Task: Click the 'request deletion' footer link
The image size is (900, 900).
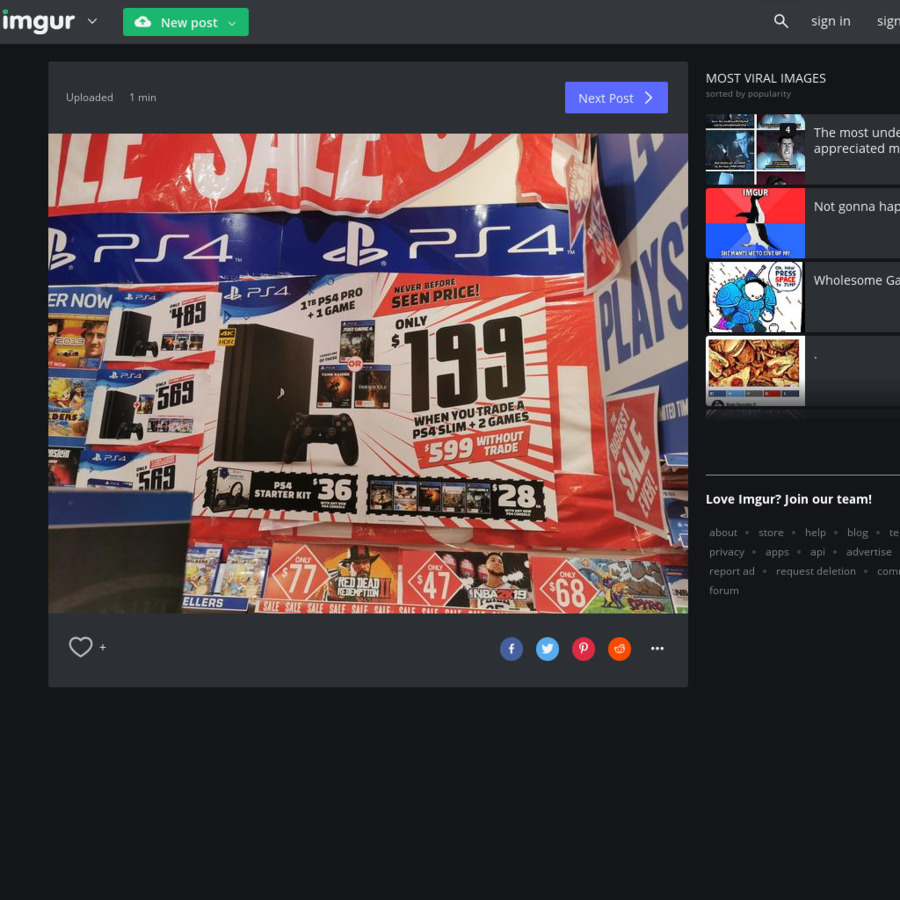Action: [815, 571]
